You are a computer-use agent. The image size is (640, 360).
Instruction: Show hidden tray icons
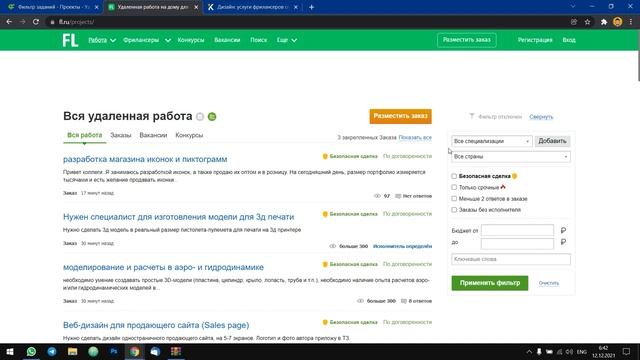(529, 352)
